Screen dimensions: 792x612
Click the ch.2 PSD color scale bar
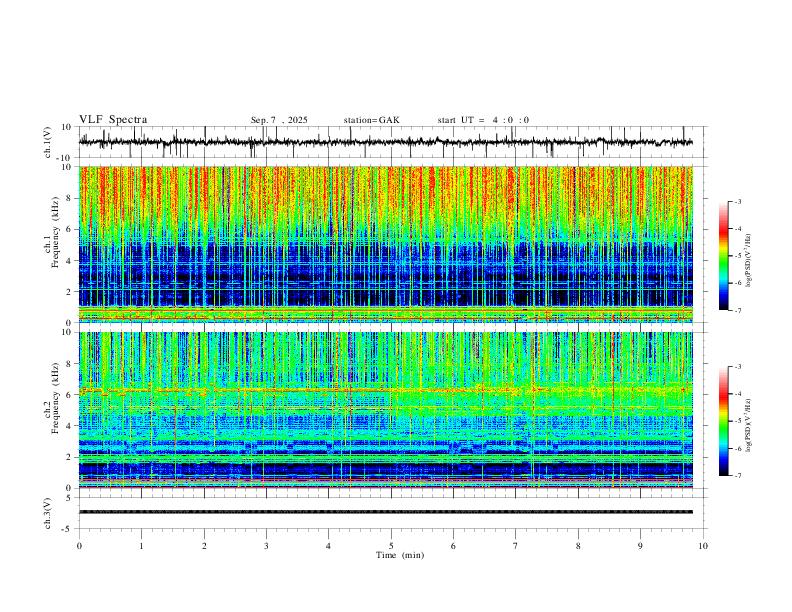pos(723,421)
